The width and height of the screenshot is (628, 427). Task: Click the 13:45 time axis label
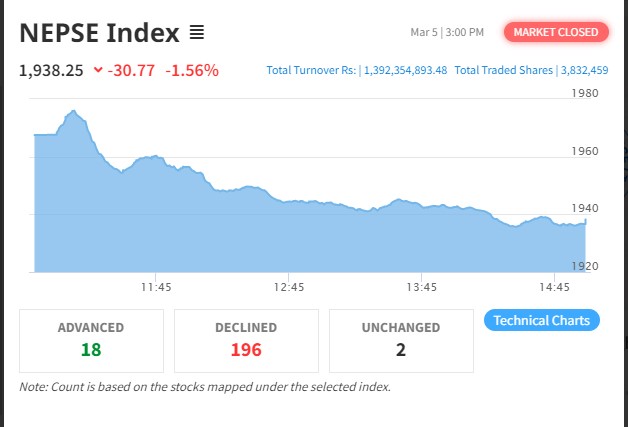pyautogui.click(x=422, y=287)
